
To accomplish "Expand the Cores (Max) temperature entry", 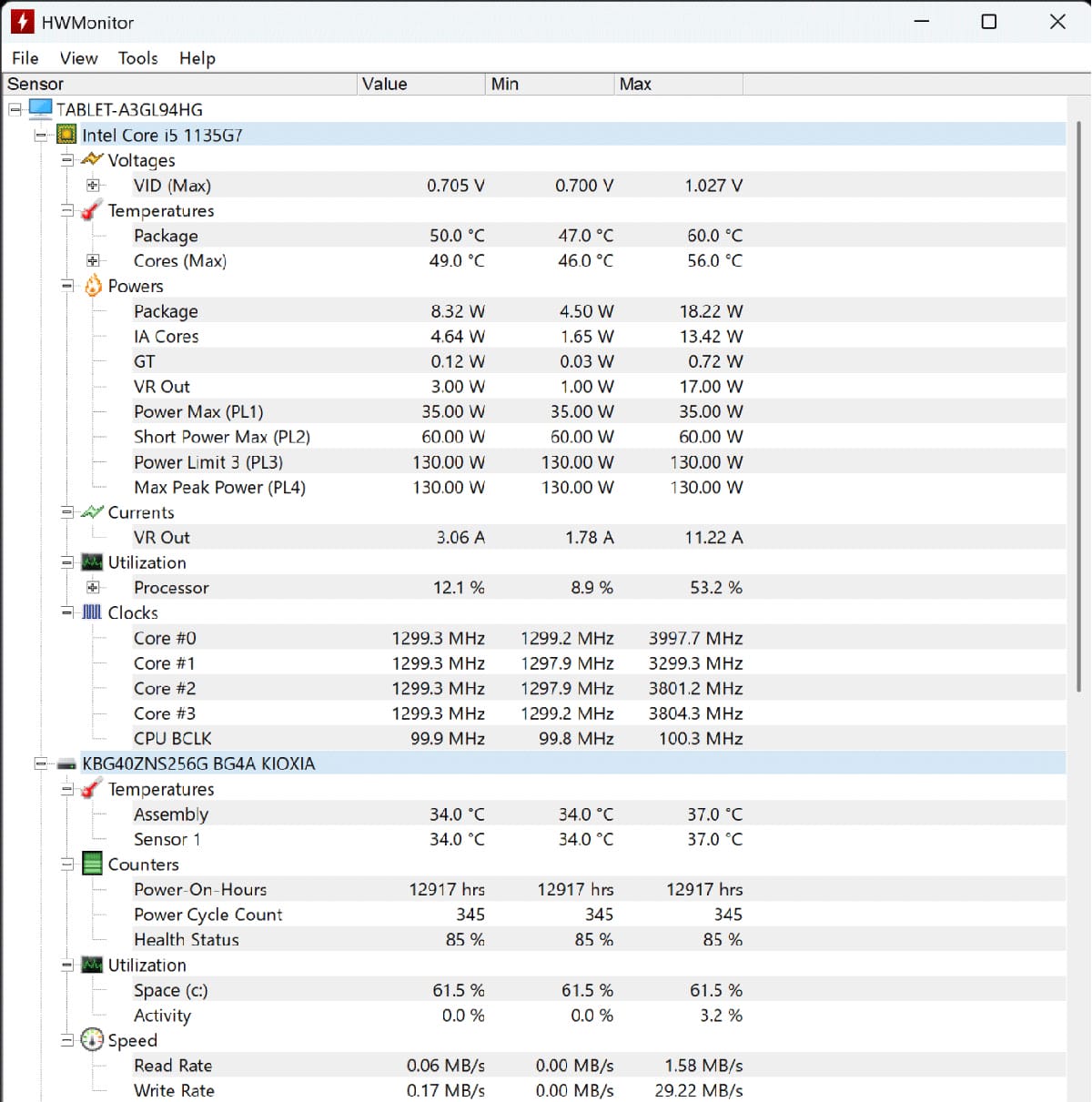I will click(93, 260).
